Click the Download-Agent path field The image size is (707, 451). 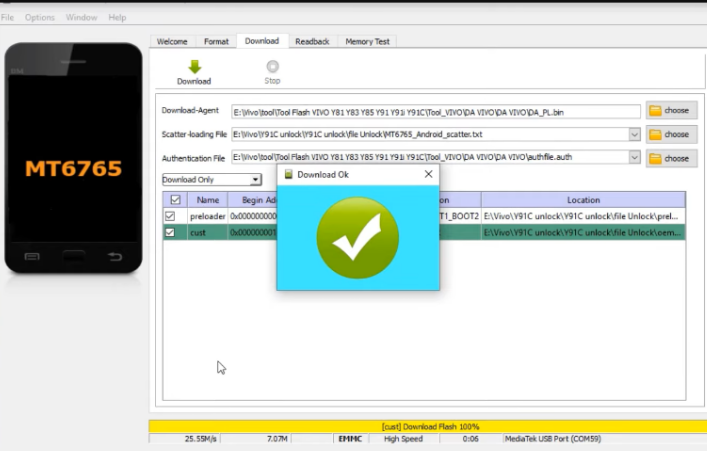coord(436,112)
